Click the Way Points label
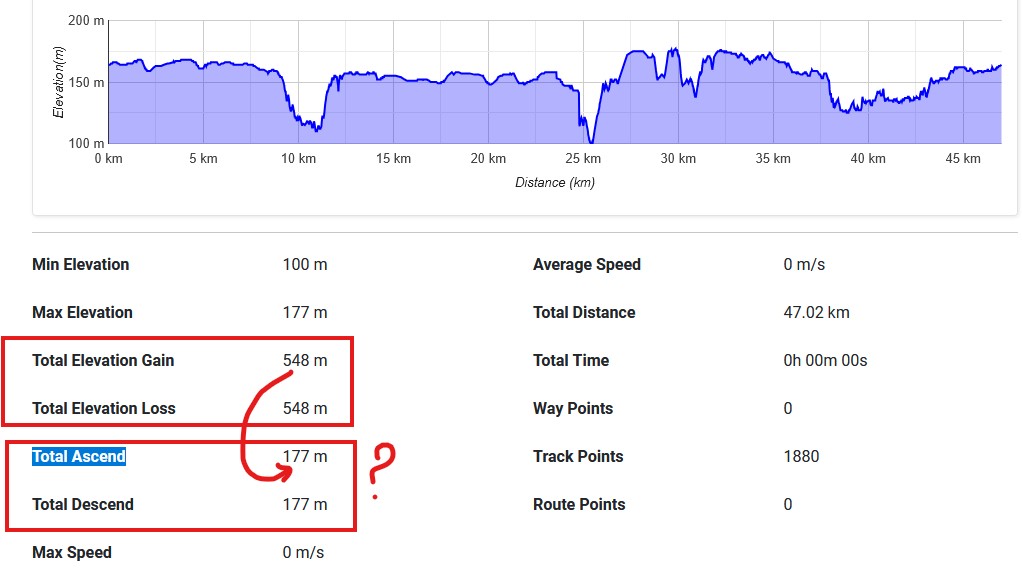The image size is (1022, 587). coord(573,409)
